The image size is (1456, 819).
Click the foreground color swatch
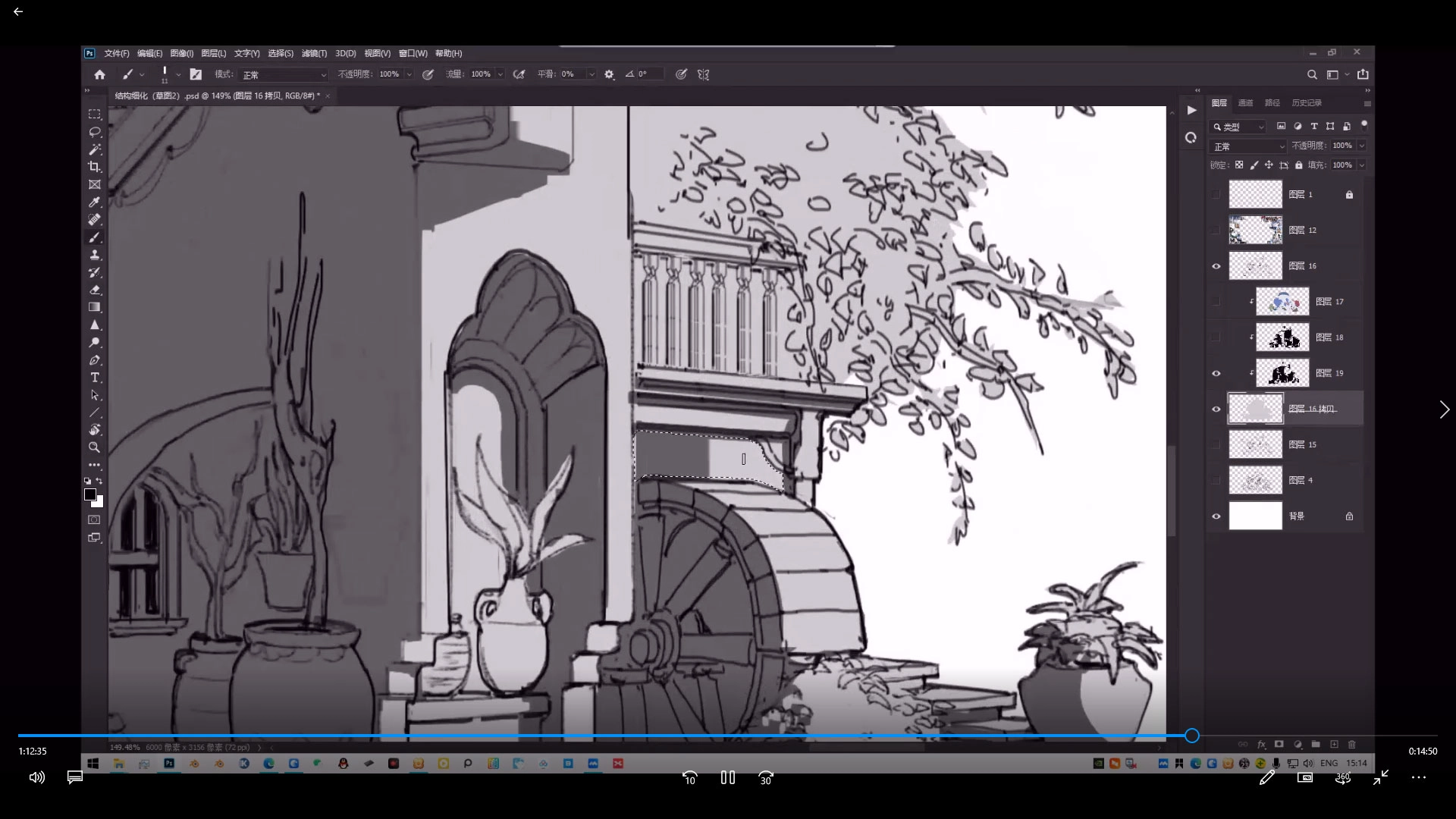[89, 494]
